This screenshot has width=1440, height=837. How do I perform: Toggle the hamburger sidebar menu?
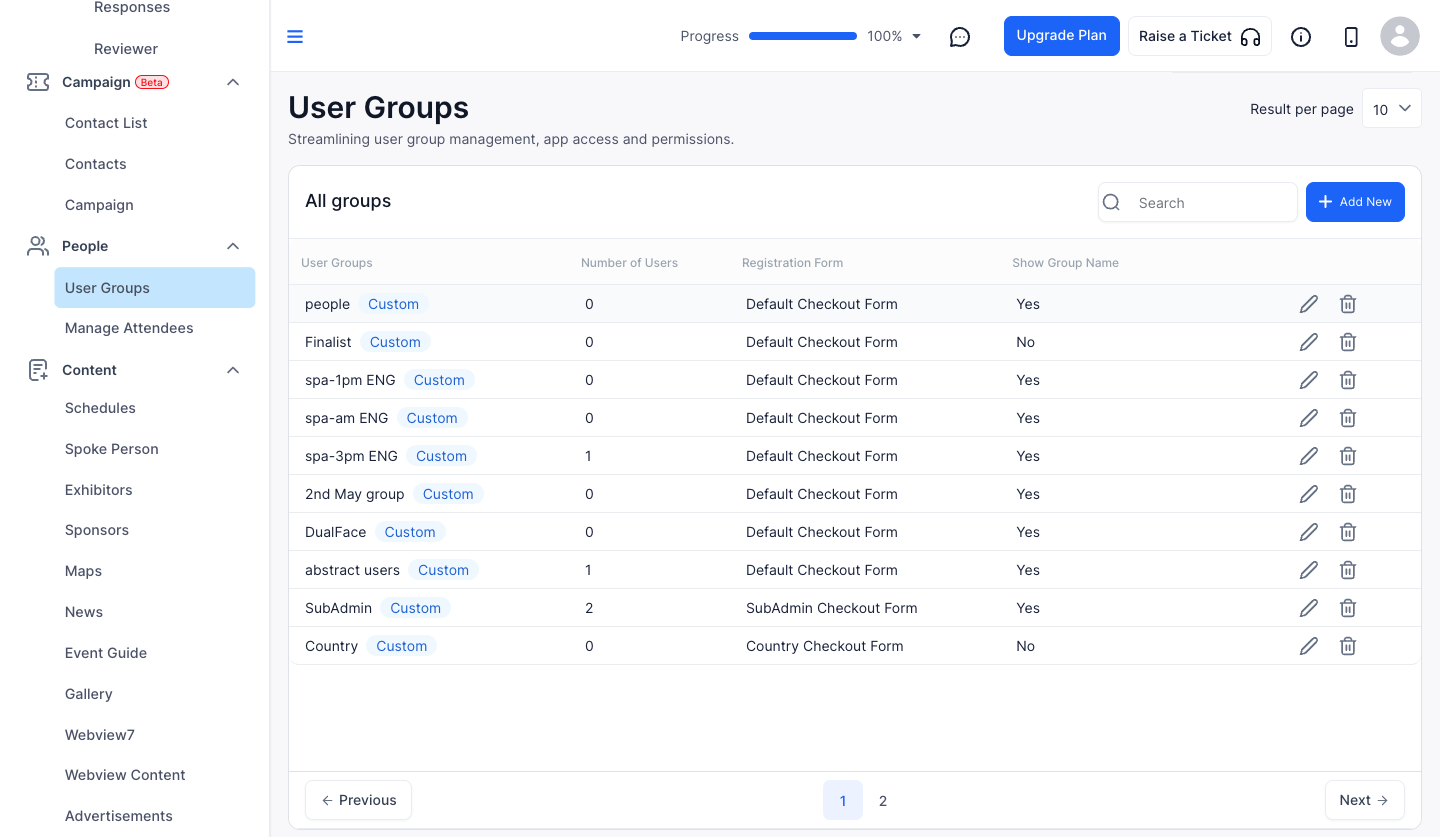(295, 37)
